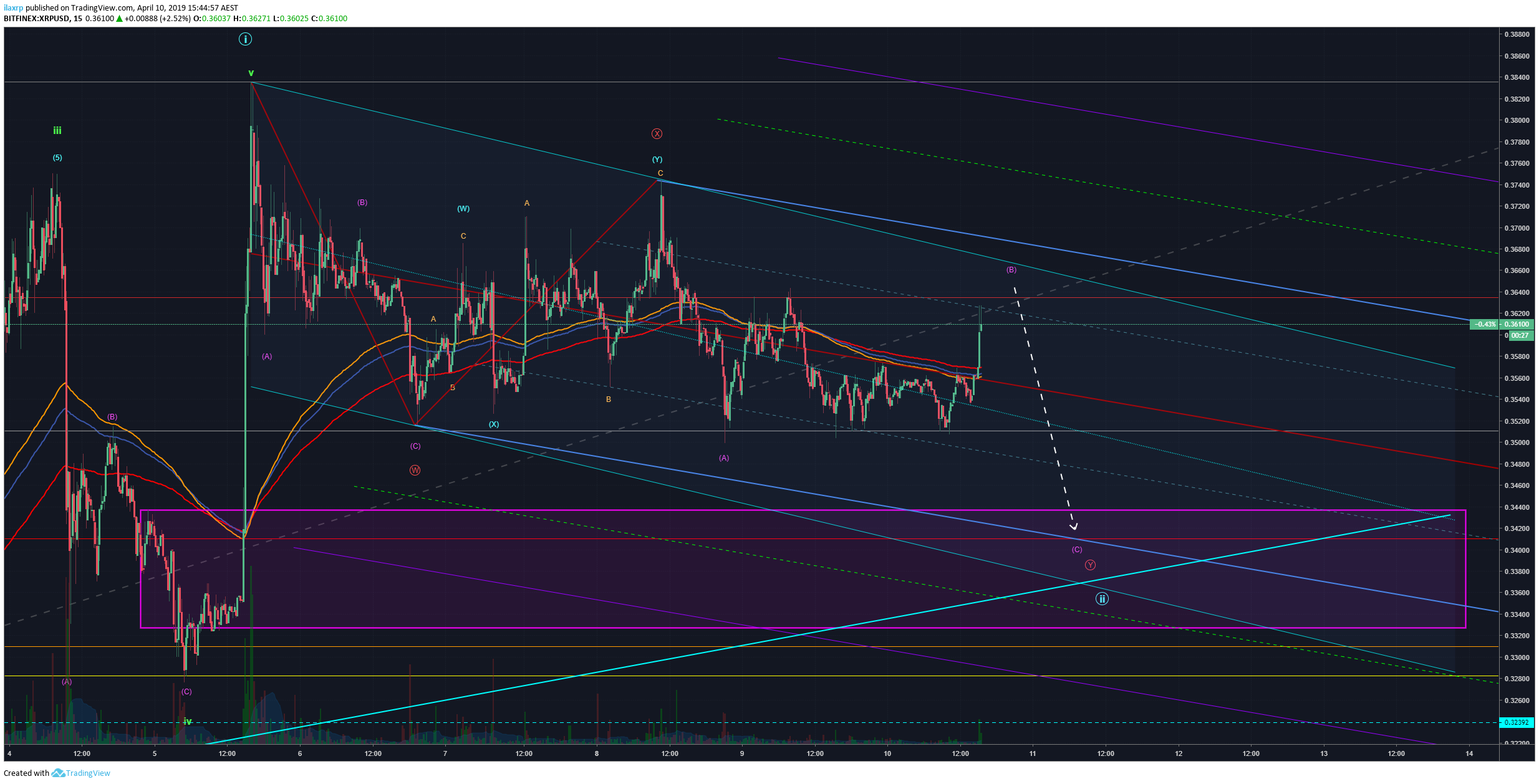1539x784 pixels.
Task: Select the cyan (5) wave label
Action: (x=57, y=158)
